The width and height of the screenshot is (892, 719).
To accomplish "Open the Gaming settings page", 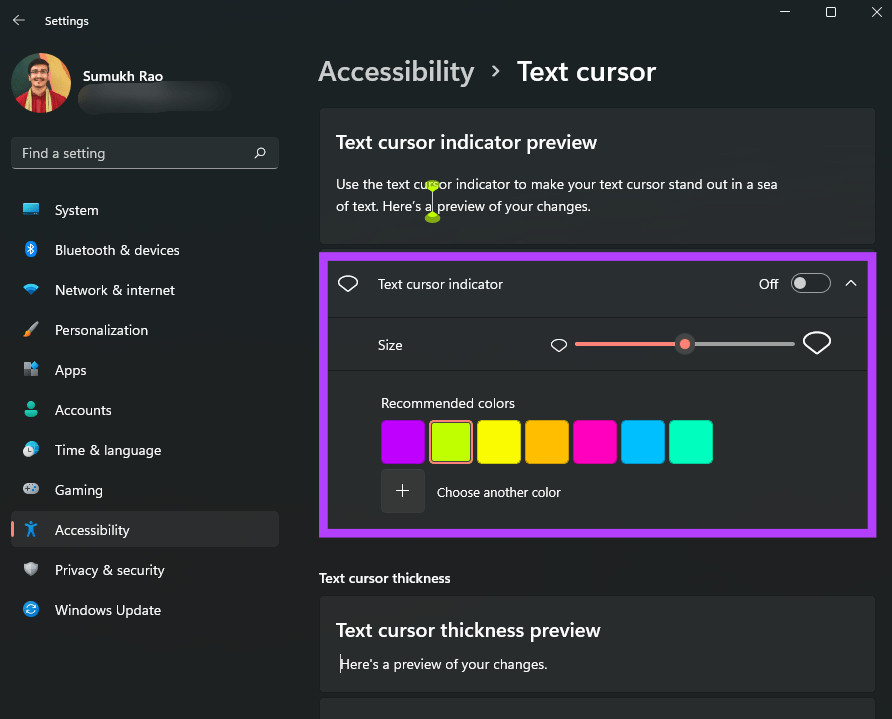I will 79,490.
